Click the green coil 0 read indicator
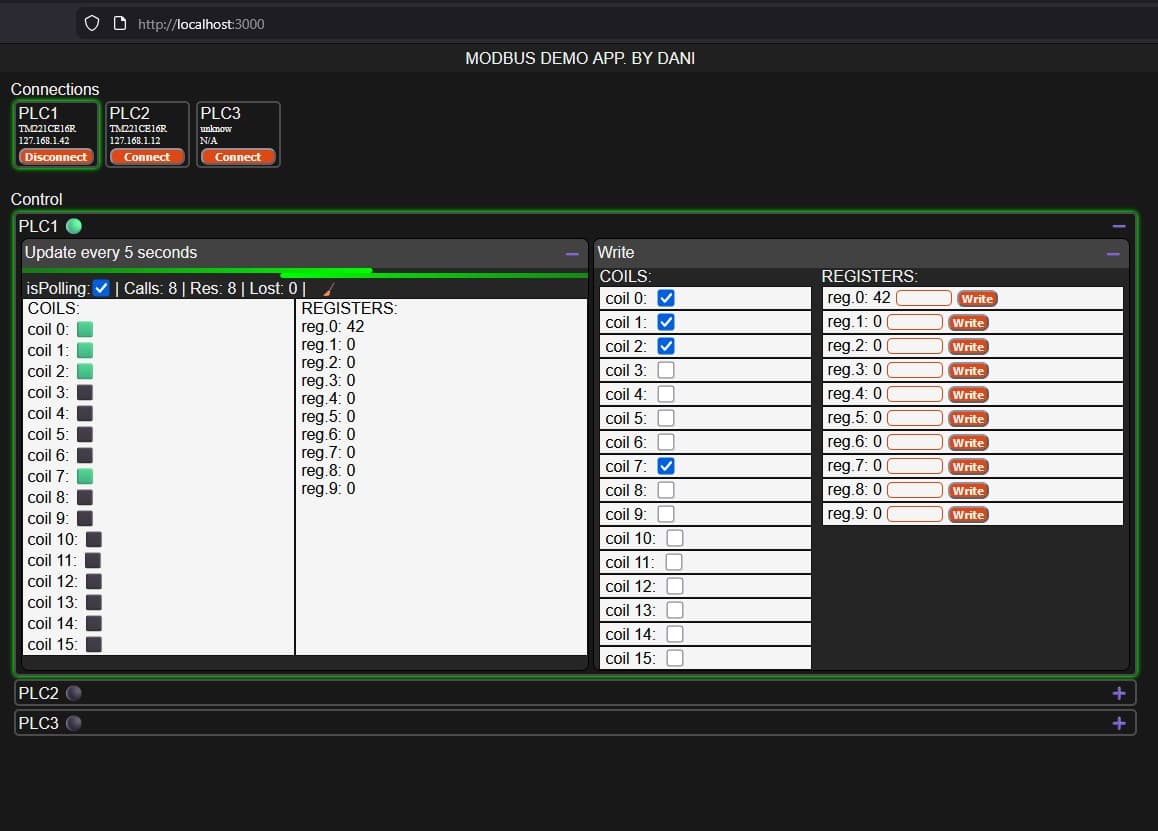Screen dimensions: 1158x831 [x=85, y=329]
